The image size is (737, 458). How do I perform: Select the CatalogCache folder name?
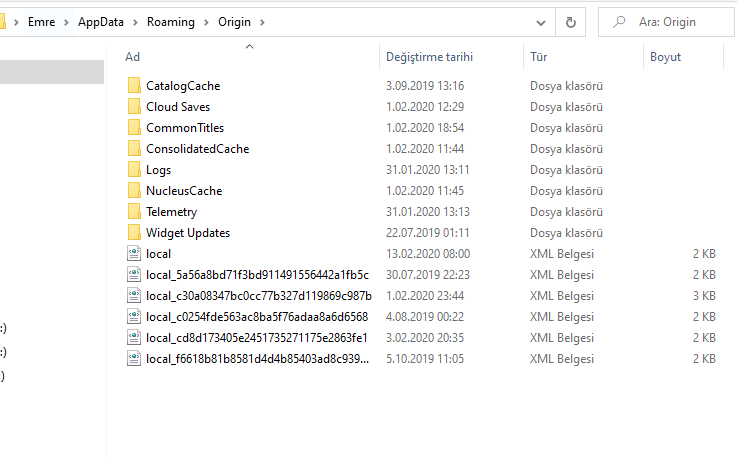pyautogui.click(x=183, y=86)
